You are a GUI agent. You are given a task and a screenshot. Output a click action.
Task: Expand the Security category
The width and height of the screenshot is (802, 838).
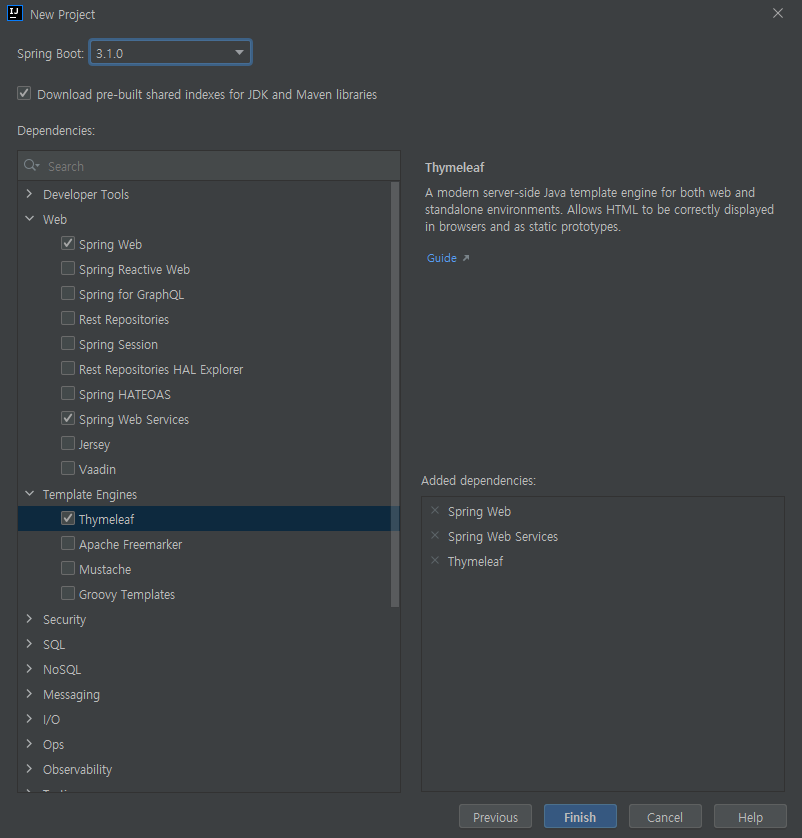click(29, 619)
